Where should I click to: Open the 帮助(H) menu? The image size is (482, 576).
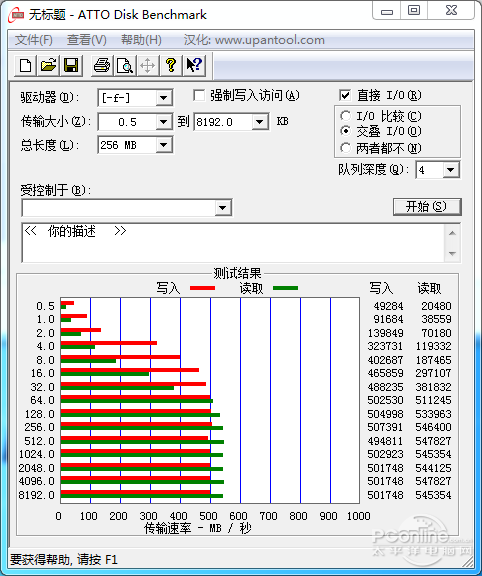(141, 40)
